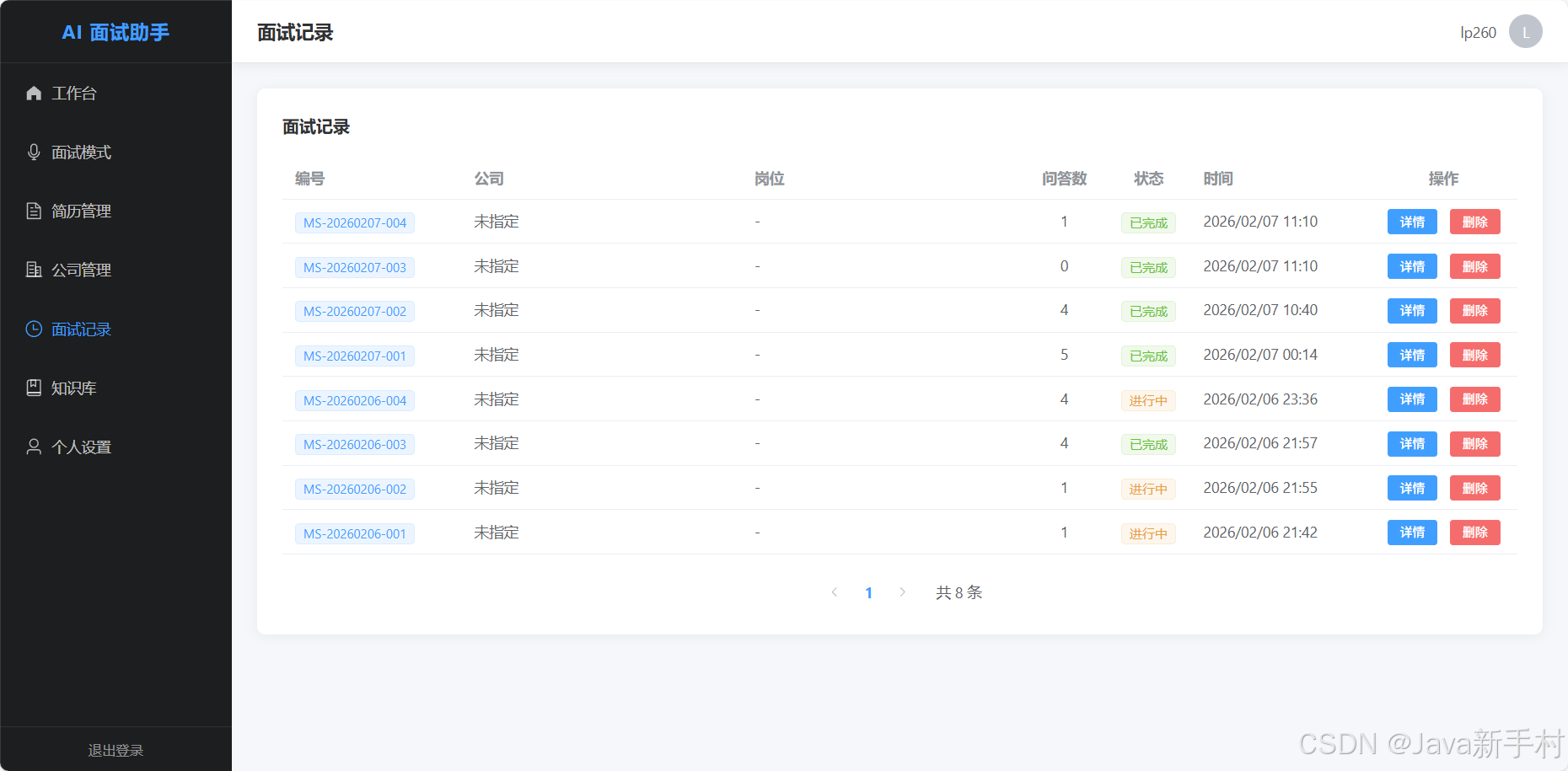Click the 编号 column header
The width and height of the screenshot is (1568, 771).
[x=309, y=178]
